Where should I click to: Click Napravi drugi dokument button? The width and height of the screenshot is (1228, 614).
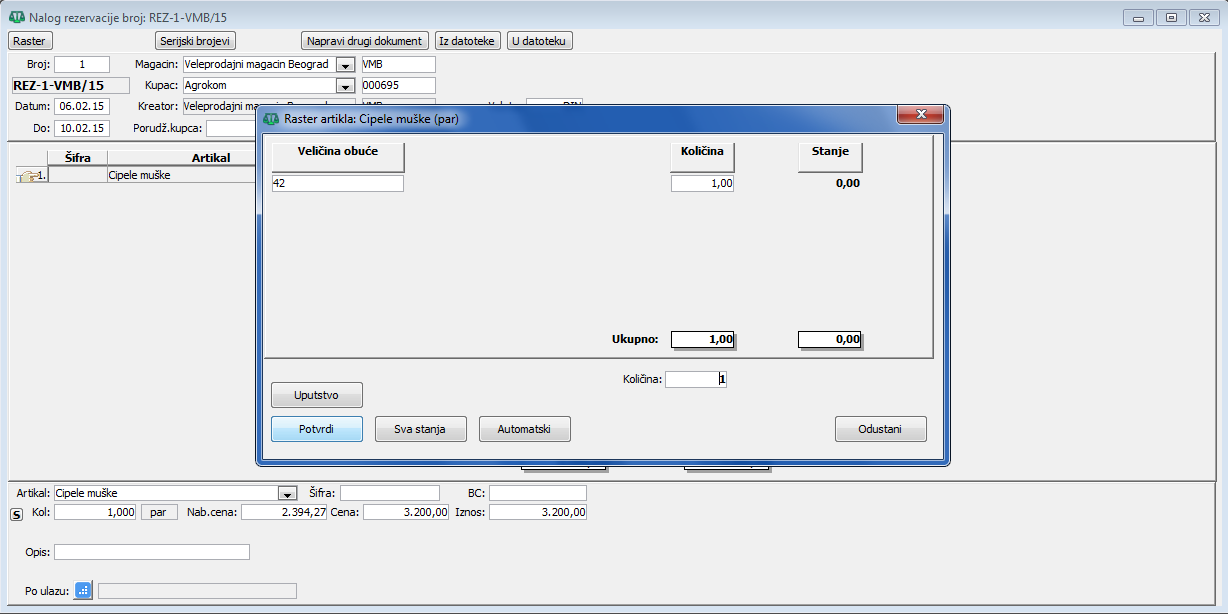(x=365, y=41)
